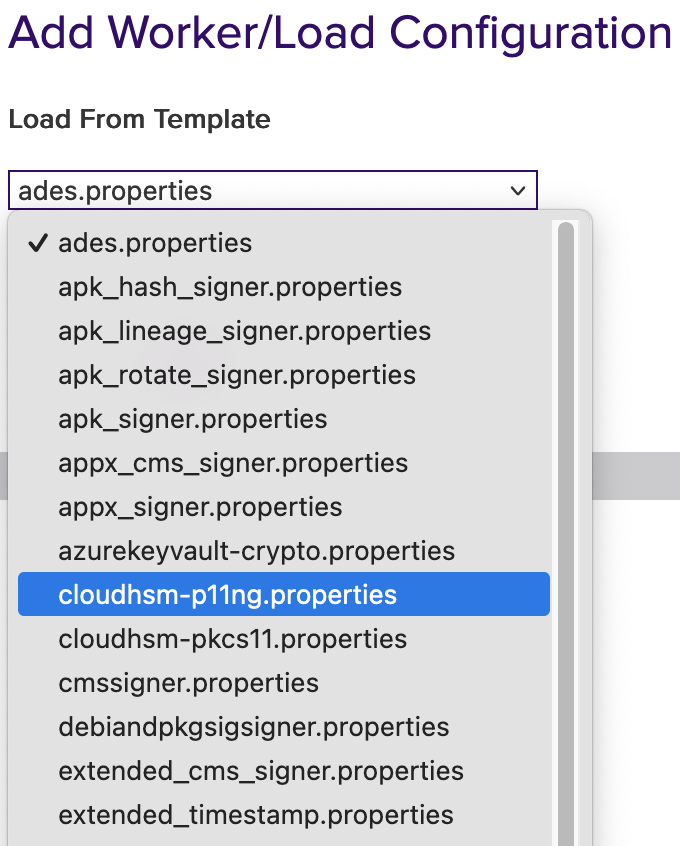Screen dimensions: 680x846
Task: Select appx_cms_signer.properties template
Action: 233,463
